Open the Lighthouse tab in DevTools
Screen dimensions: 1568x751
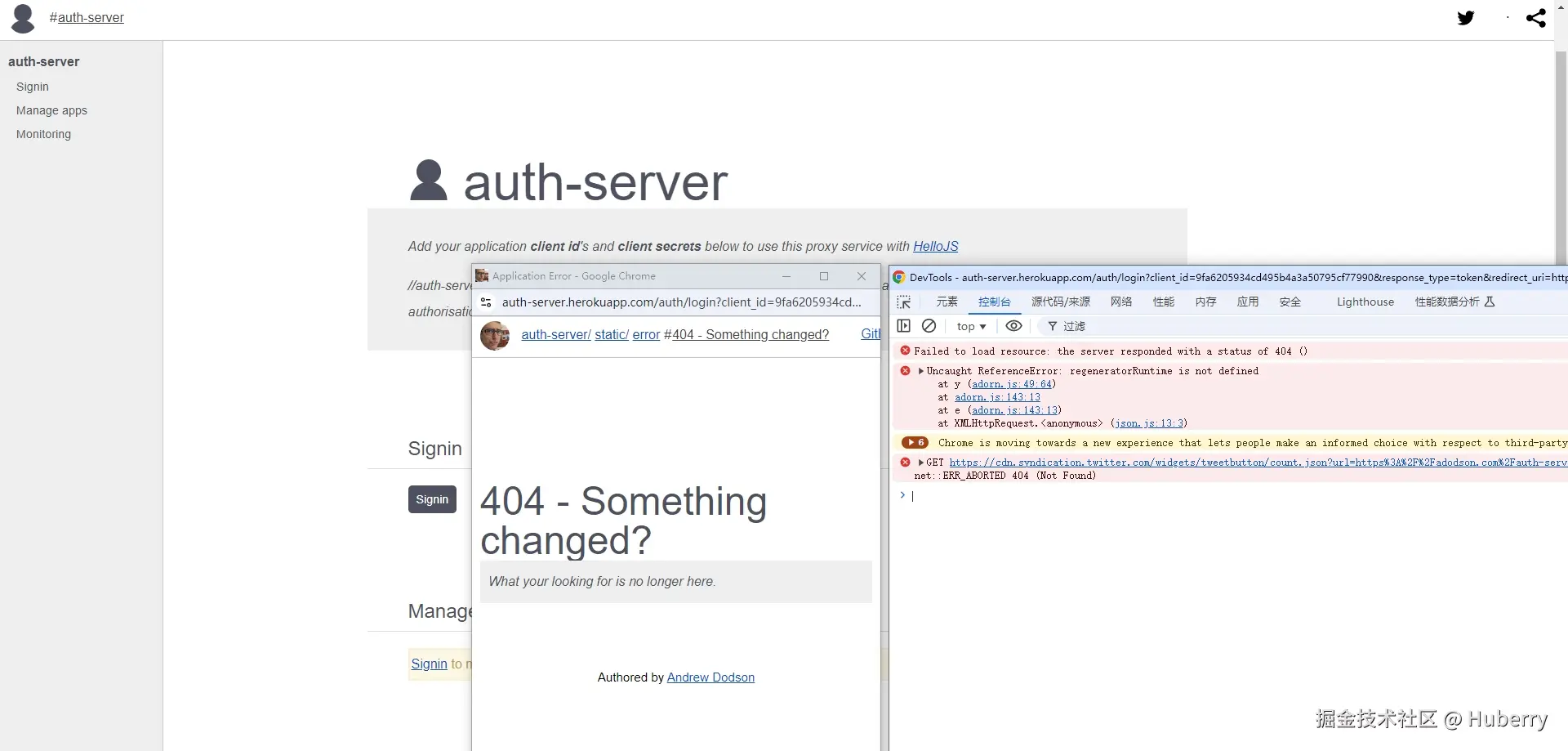[x=1365, y=302]
